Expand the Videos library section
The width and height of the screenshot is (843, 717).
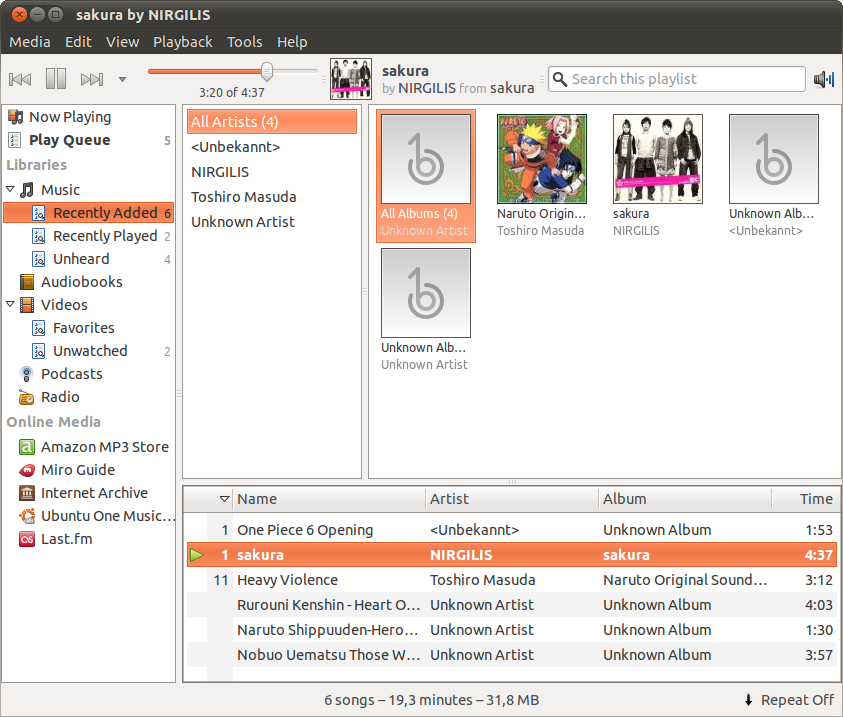10,304
